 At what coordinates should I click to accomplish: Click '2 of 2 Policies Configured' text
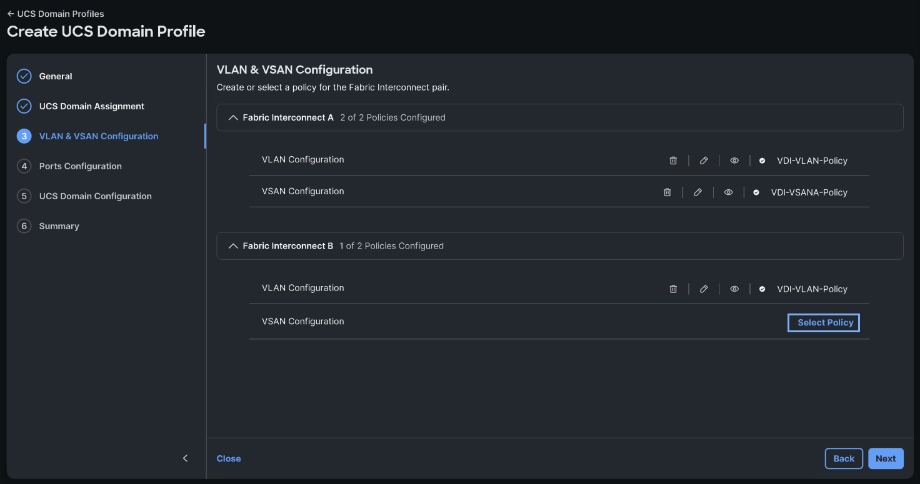point(393,118)
